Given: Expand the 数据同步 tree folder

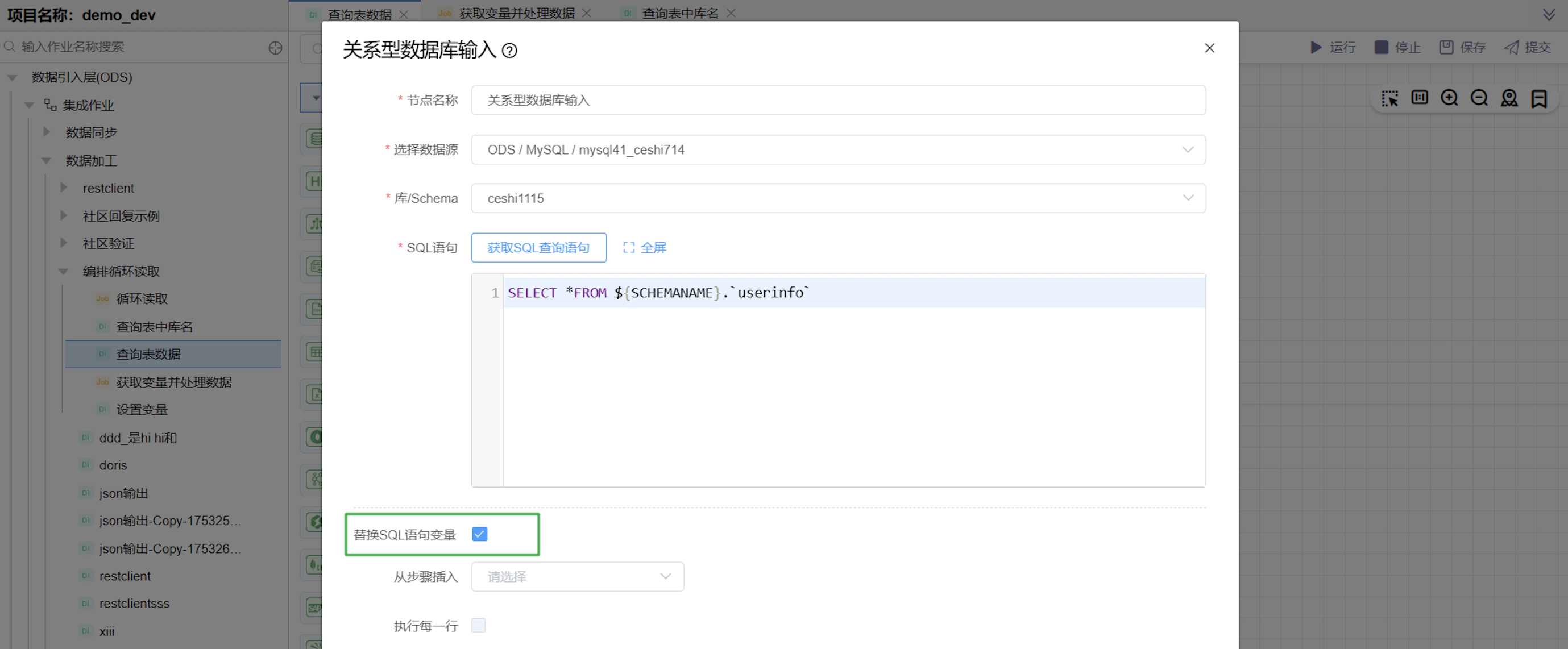Looking at the screenshot, I should (47, 132).
